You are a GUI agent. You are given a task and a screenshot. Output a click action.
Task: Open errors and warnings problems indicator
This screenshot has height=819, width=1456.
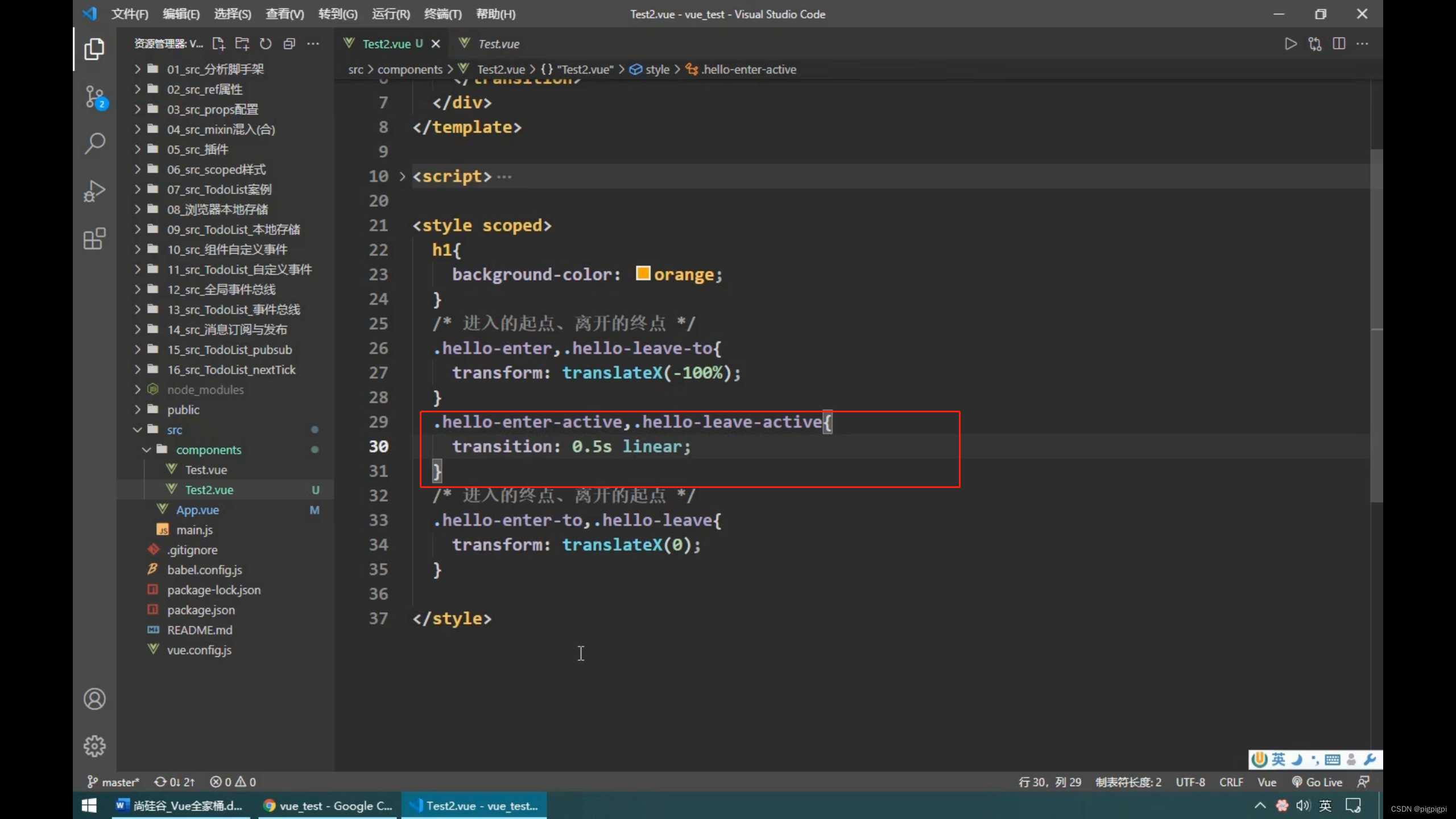coord(233,782)
